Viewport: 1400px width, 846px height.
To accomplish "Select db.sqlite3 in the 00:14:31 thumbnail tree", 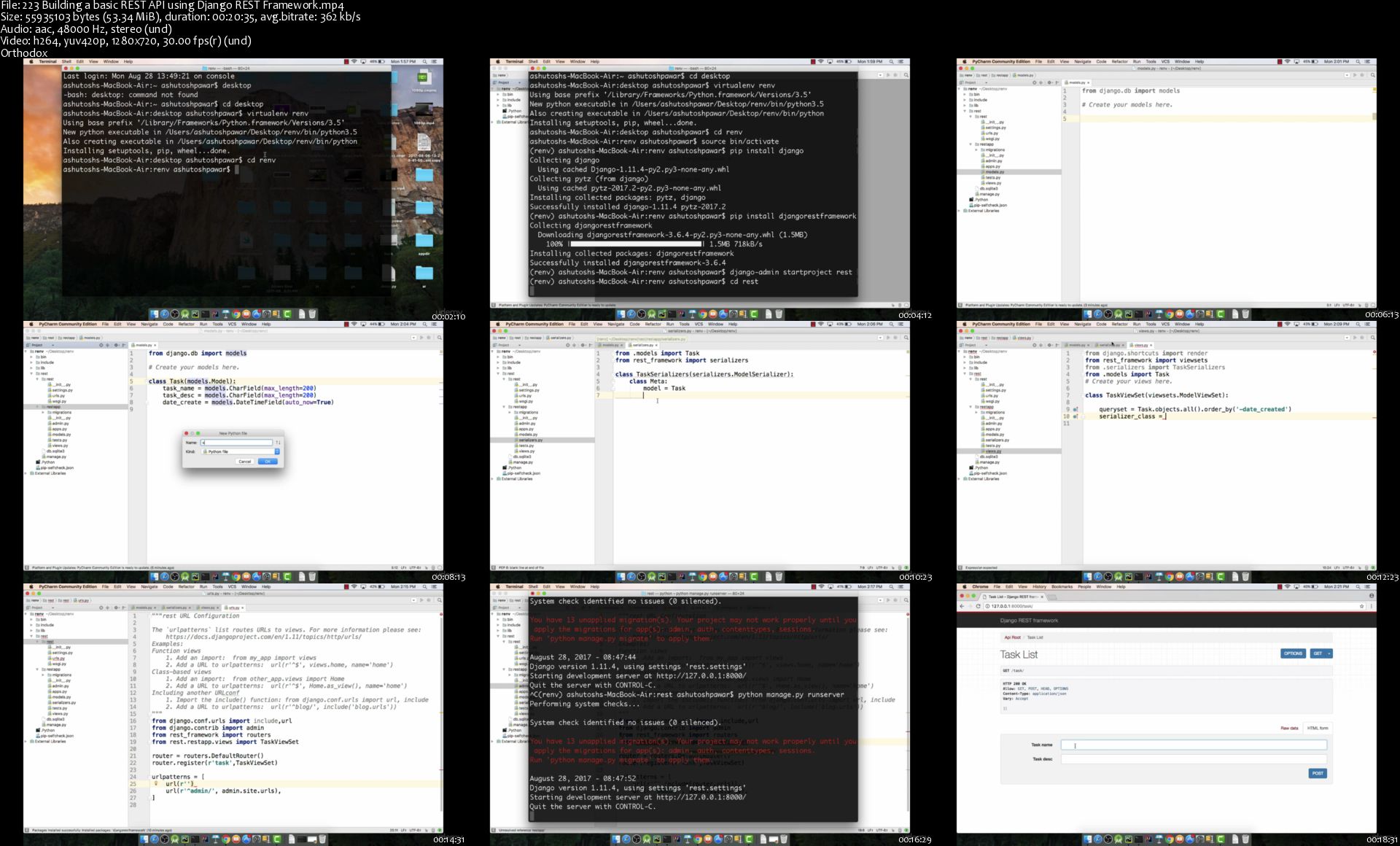I will (55, 719).
